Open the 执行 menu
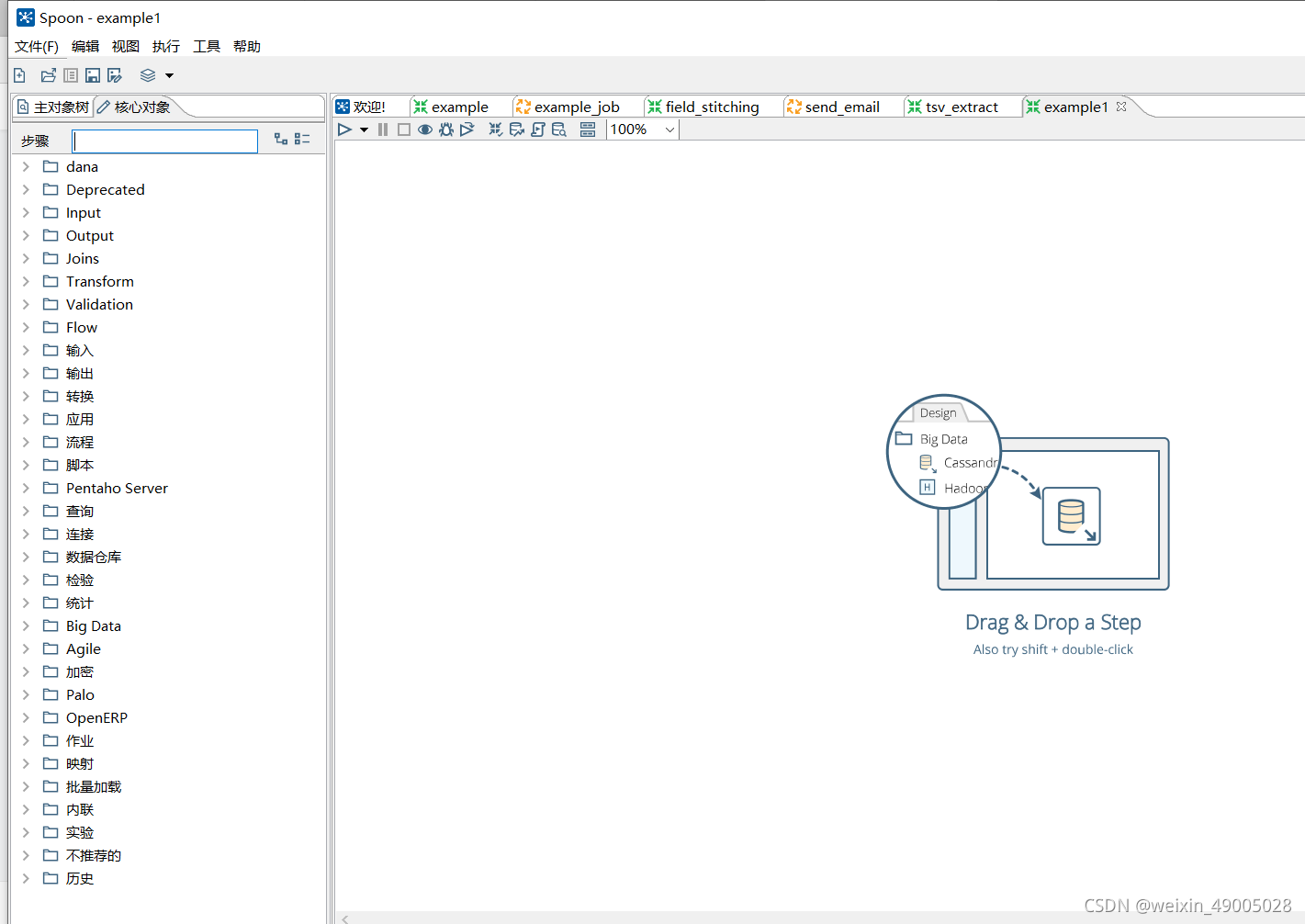 [x=166, y=47]
